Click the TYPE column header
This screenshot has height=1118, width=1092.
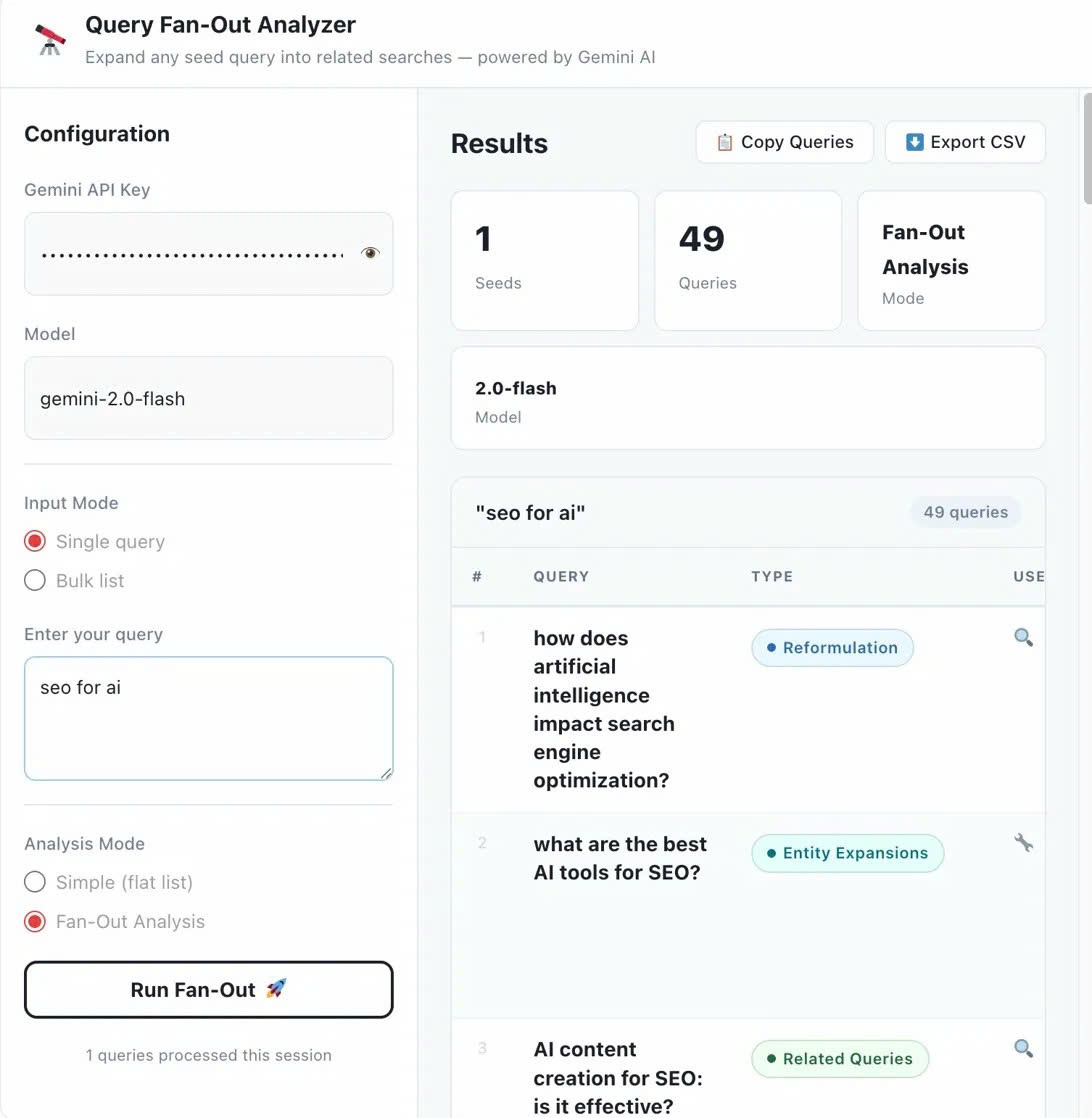772,577
